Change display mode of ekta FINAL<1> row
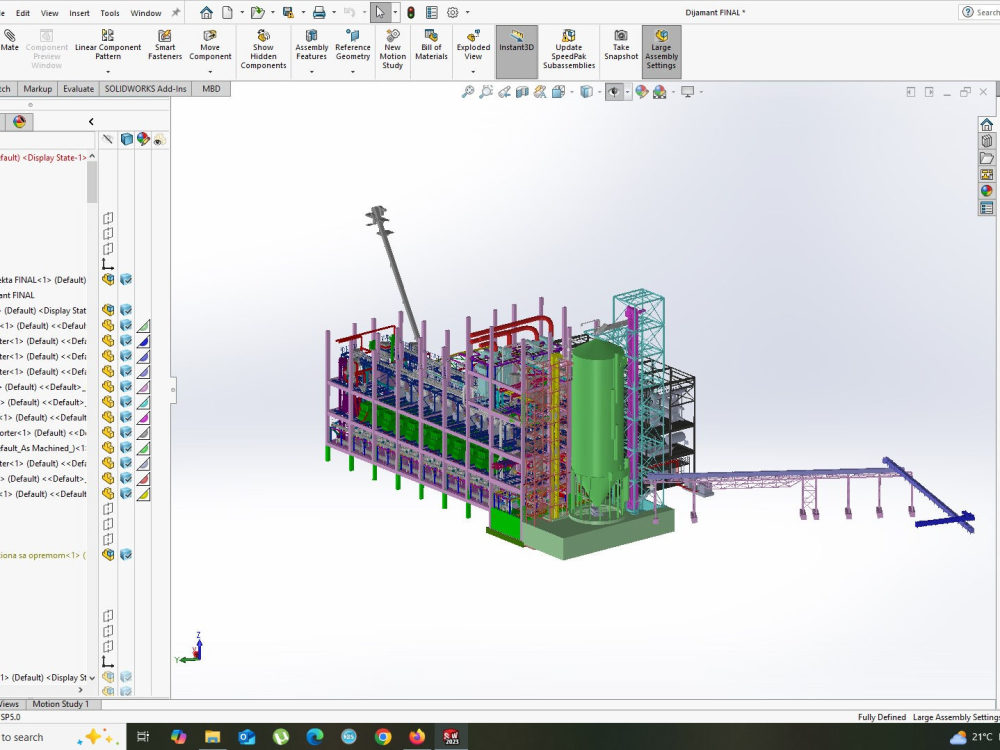 [x=126, y=279]
